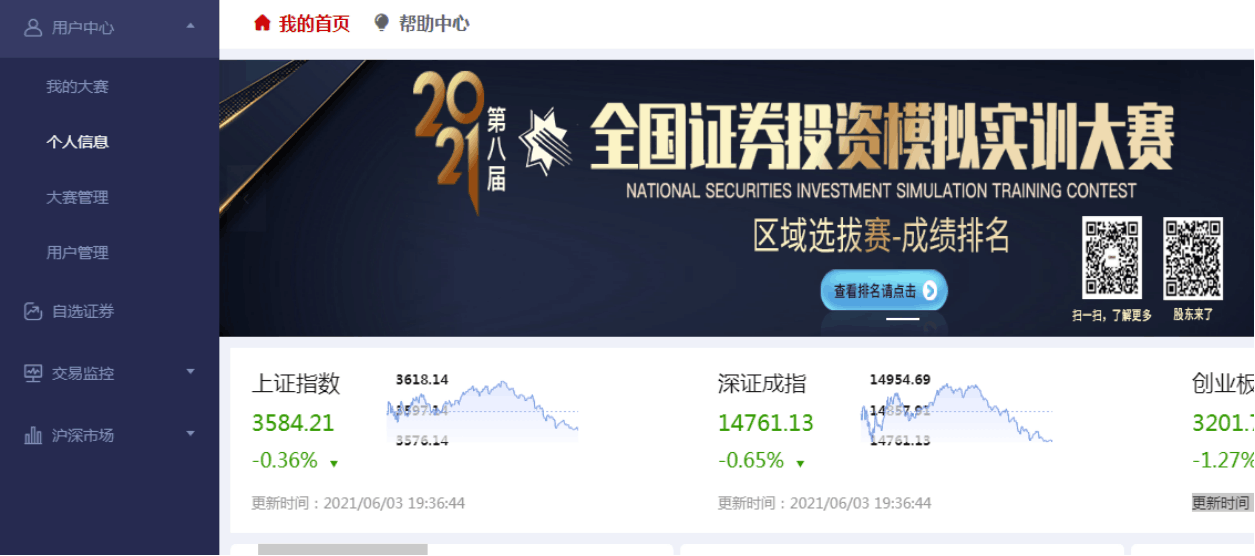Click the user icon beside 用户中心
1255x556 pixels.
tap(33, 28)
